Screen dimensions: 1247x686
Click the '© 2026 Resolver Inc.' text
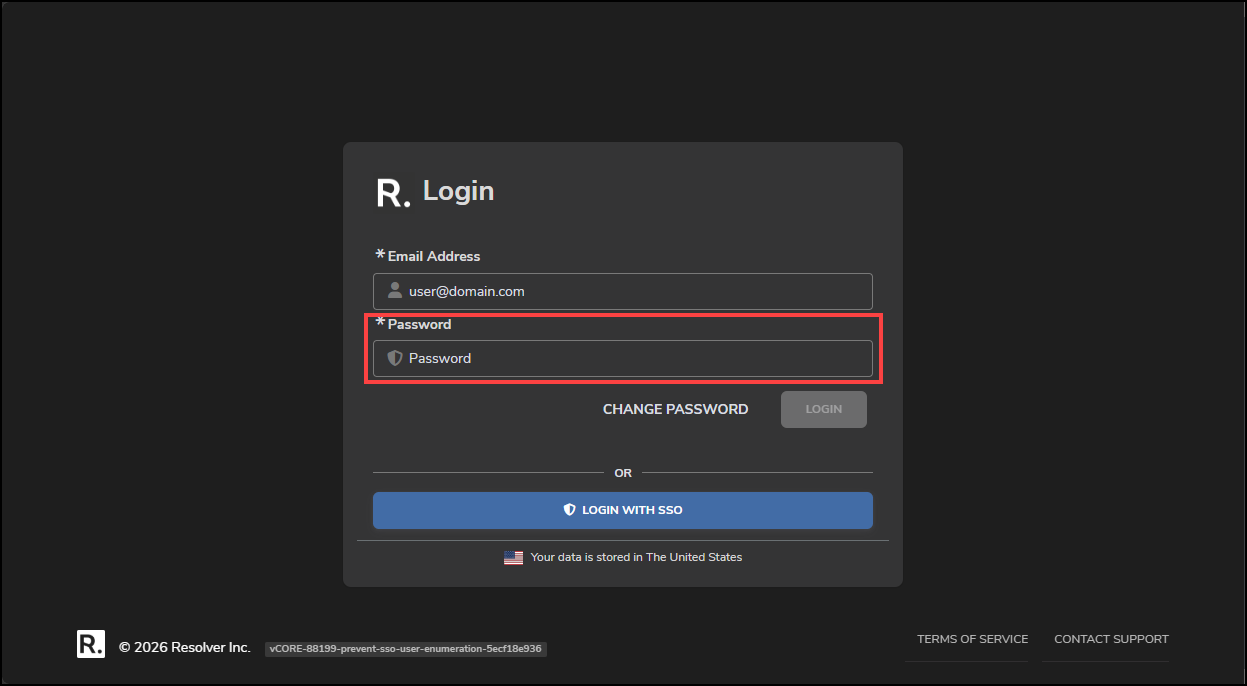click(184, 647)
